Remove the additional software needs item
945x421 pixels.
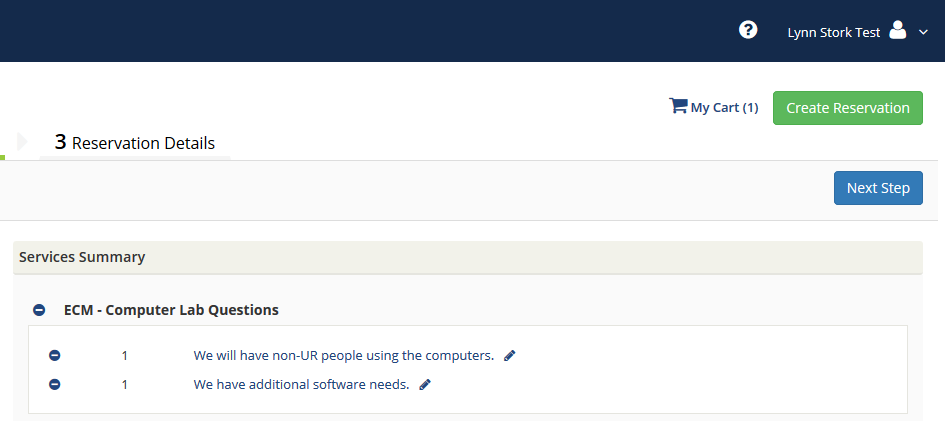coord(54,384)
